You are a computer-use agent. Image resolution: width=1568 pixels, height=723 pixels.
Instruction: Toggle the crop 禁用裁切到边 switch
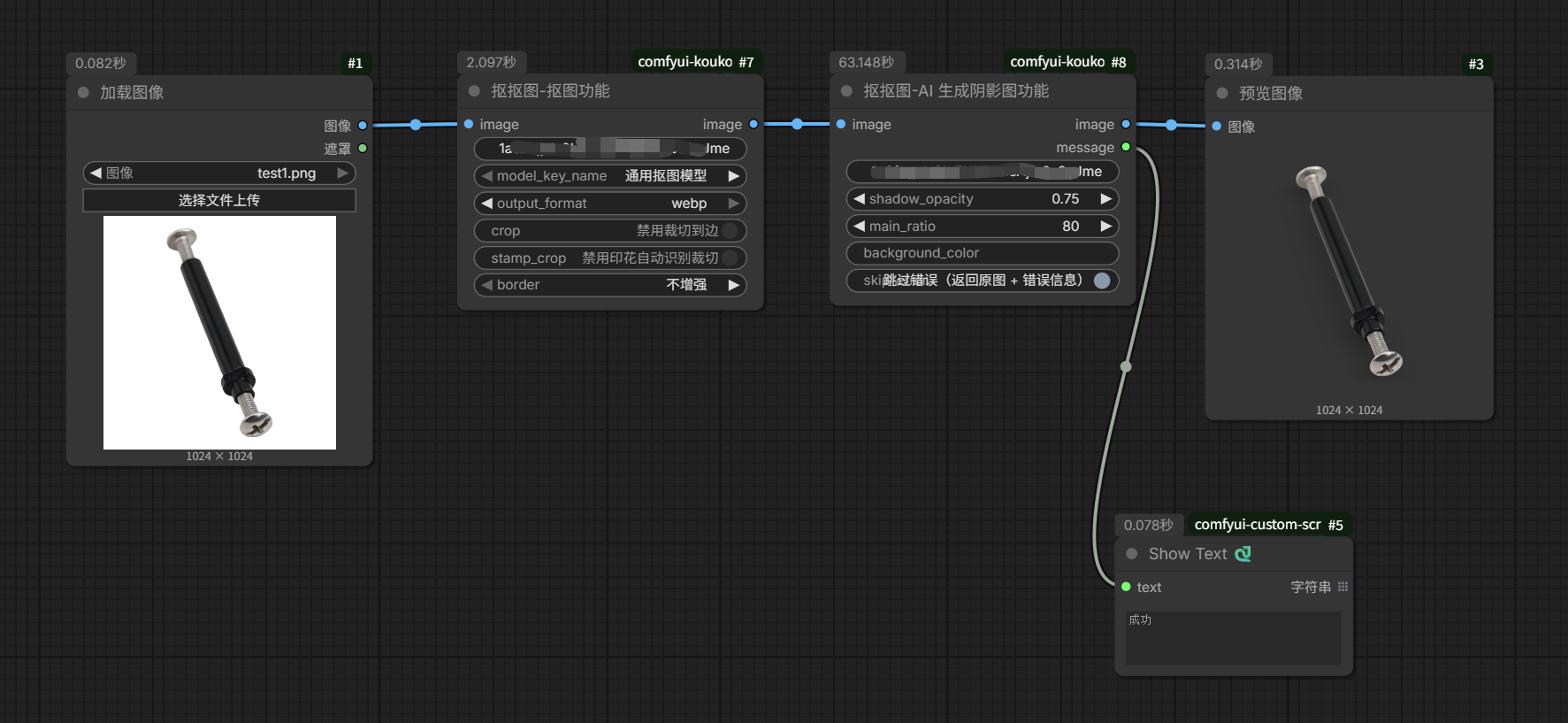point(730,230)
